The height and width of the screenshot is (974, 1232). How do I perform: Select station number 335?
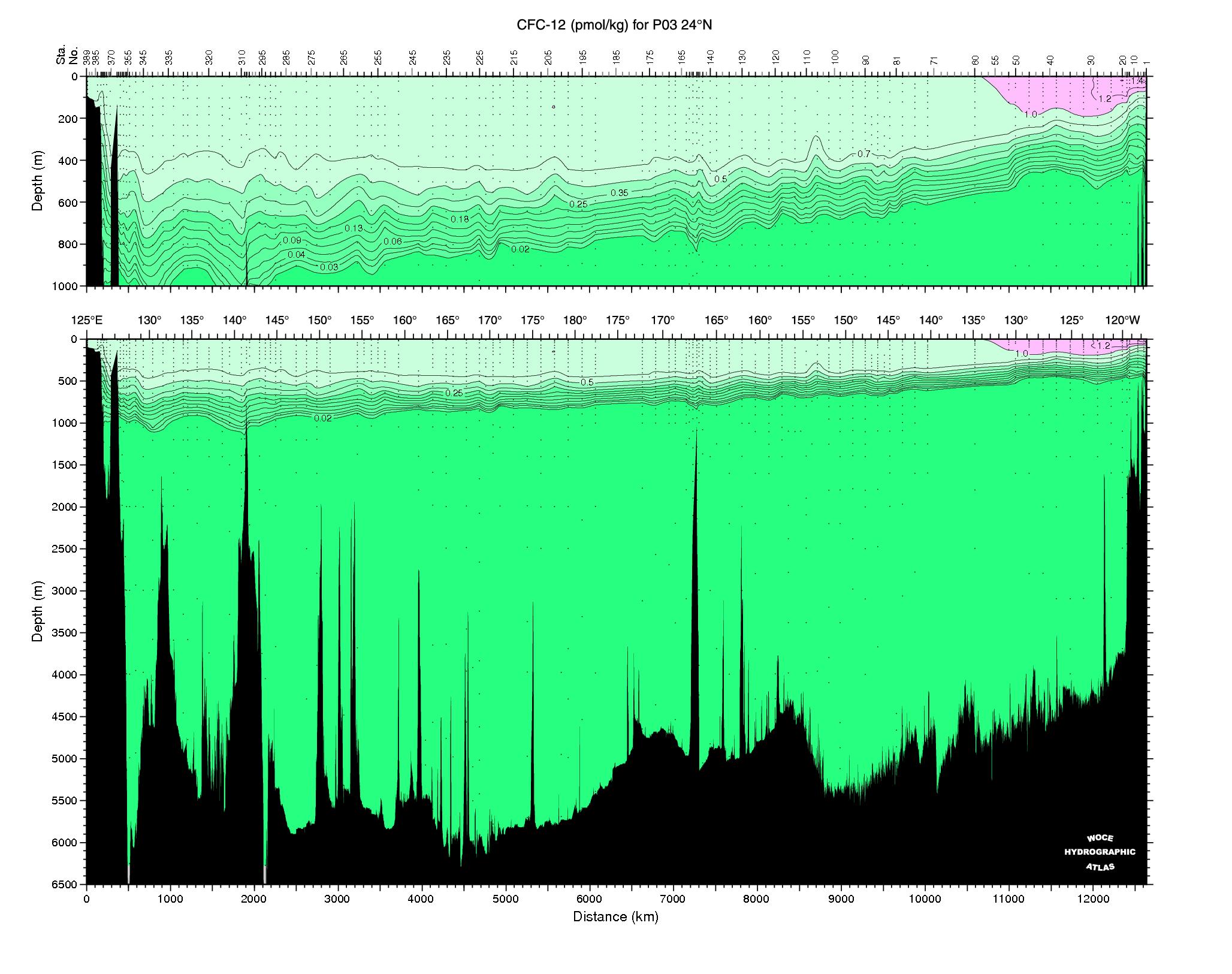(169, 58)
